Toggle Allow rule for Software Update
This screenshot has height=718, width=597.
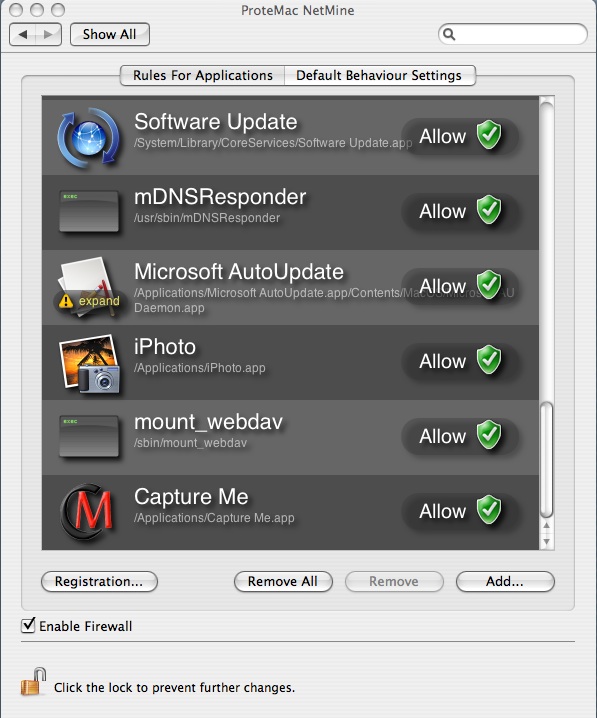click(460, 136)
